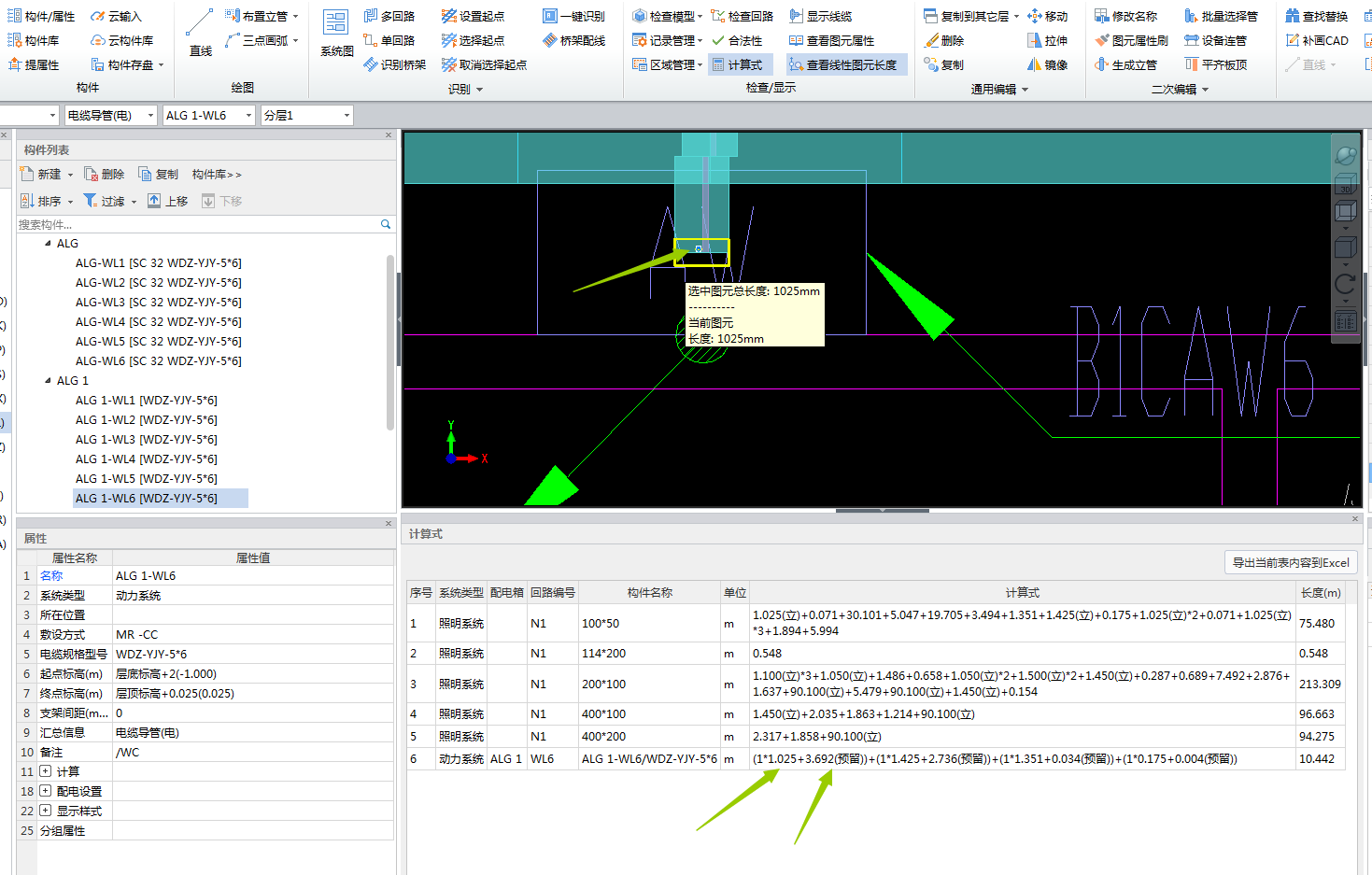Open the 区域管理 dropdown

point(700,65)
